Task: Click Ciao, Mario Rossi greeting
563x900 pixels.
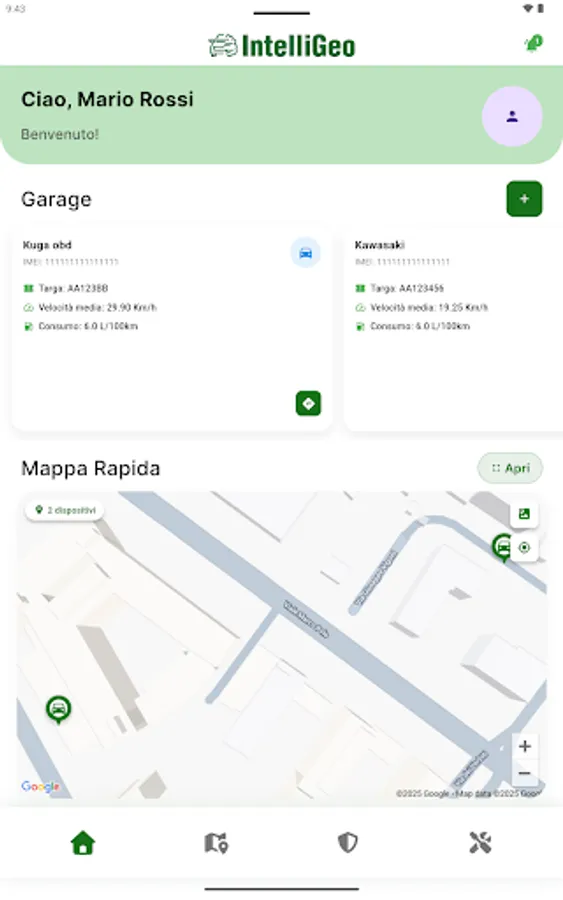Action: tap(107, 99)
